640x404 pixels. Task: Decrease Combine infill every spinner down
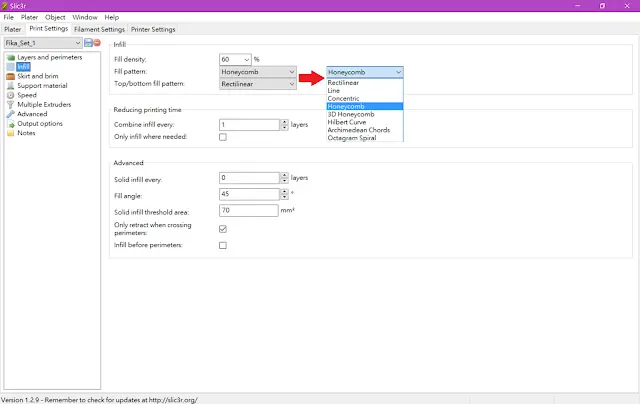(x=284, y=128)
